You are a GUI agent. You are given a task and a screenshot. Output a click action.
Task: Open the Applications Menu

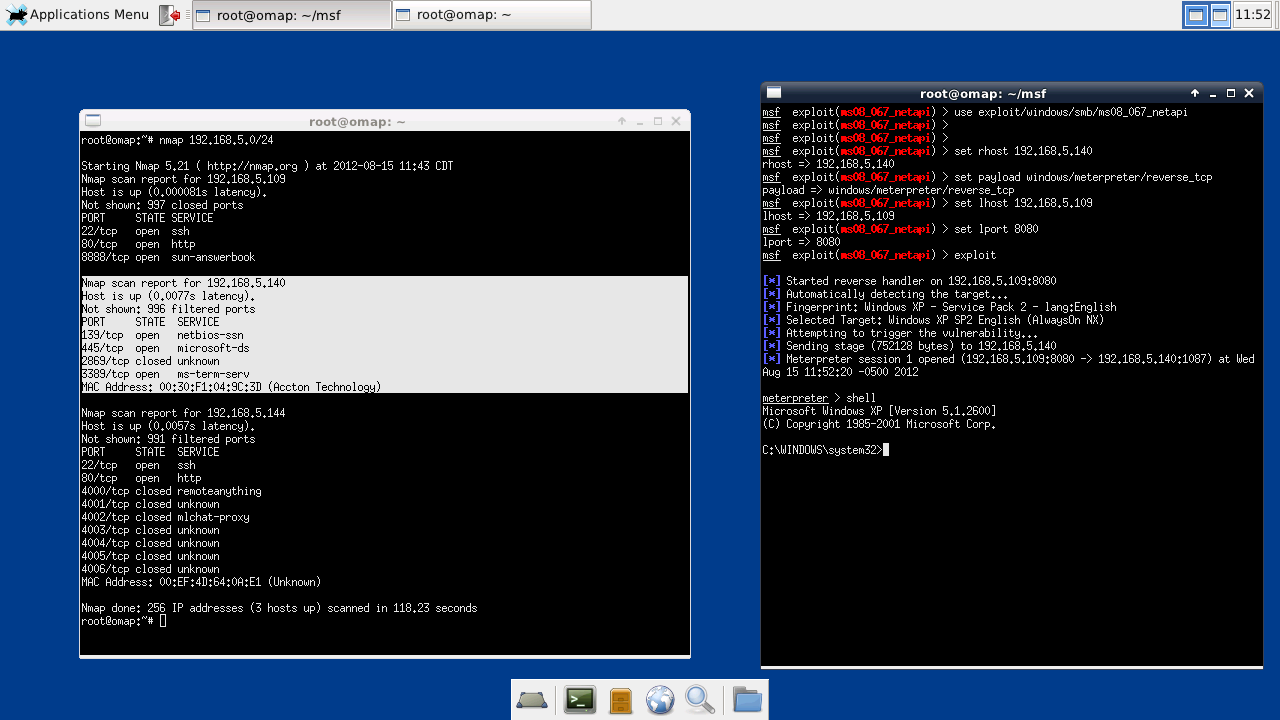tap(77, 15)
